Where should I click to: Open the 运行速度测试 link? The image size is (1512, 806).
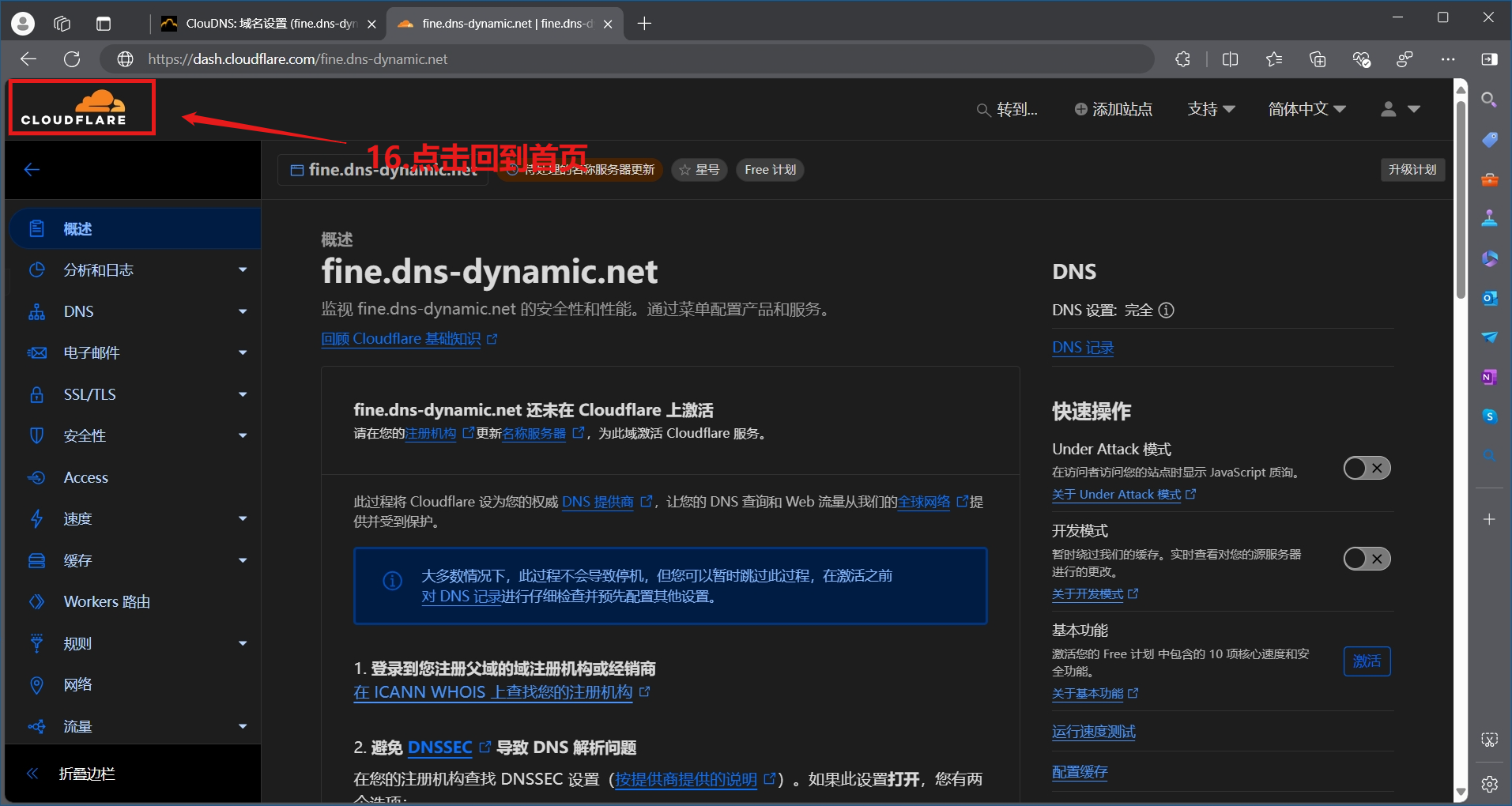[1094, 732]
